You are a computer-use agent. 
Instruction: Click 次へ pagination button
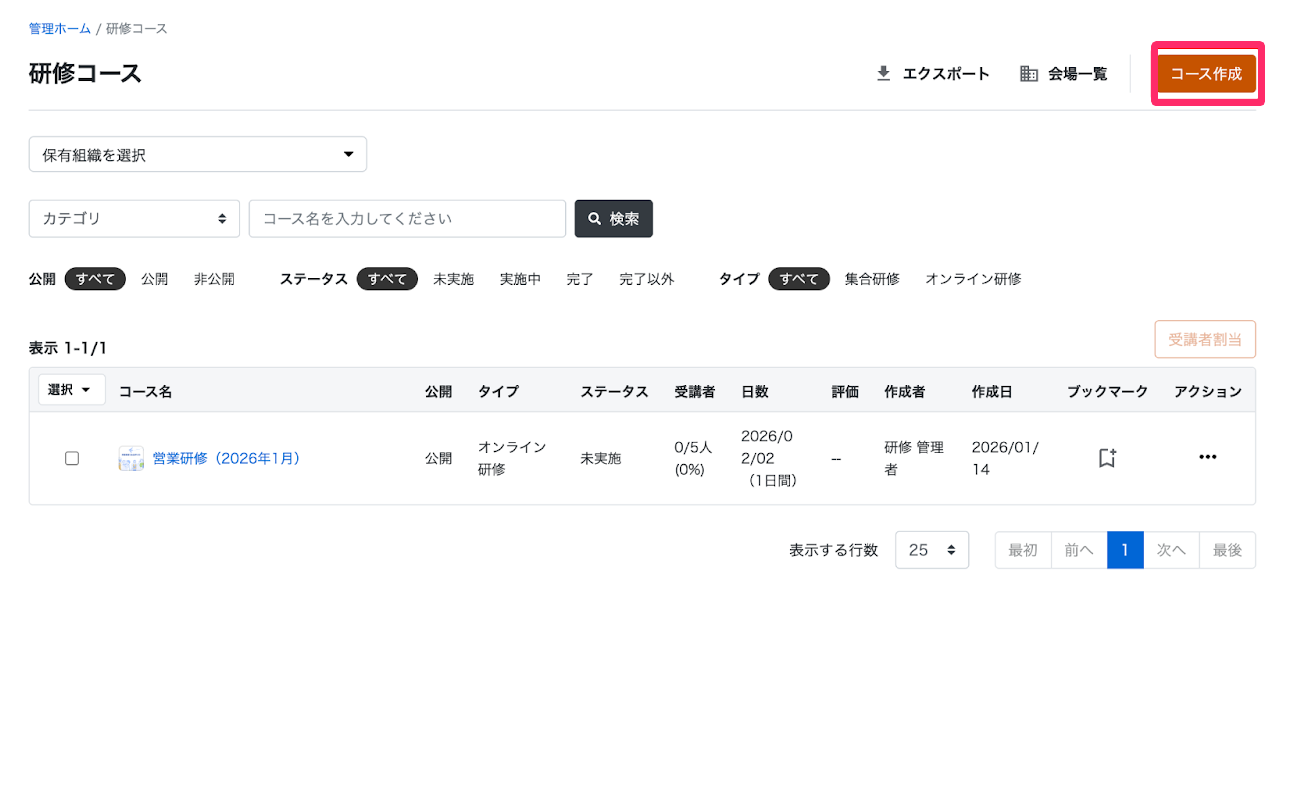coord(1171,550)
